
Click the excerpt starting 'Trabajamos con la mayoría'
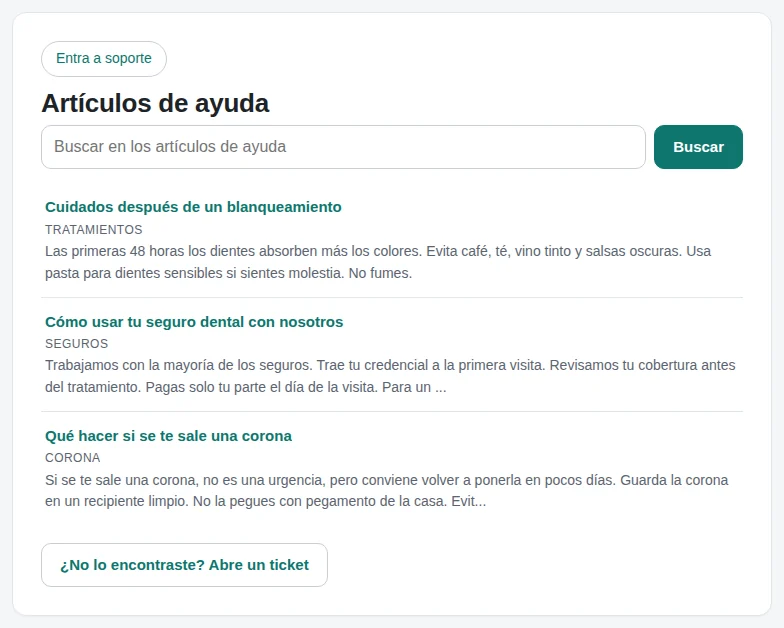(390, 376)
